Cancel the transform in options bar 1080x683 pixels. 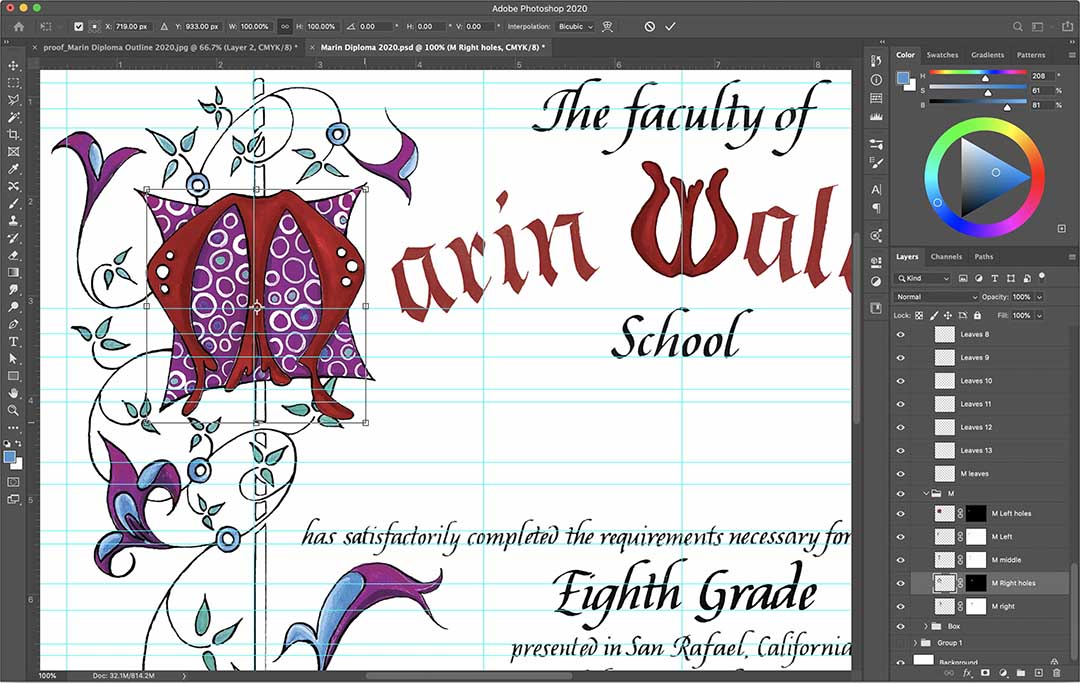point(650,26)
